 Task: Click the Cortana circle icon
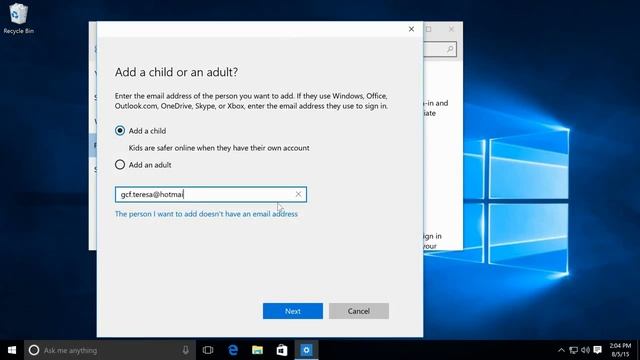click(34, 350)
